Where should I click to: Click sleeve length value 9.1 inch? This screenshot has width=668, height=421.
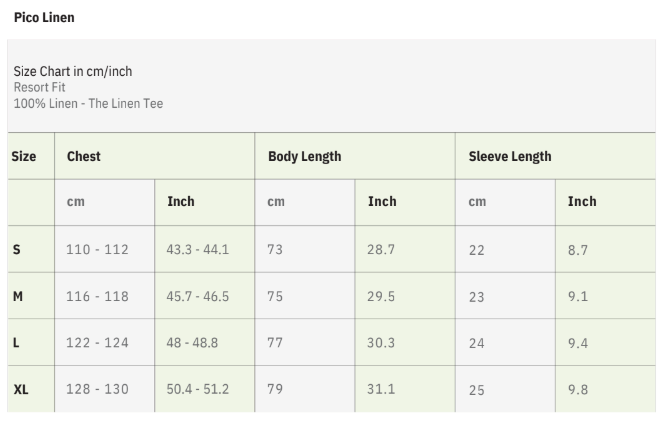click(x=578, y=296)
